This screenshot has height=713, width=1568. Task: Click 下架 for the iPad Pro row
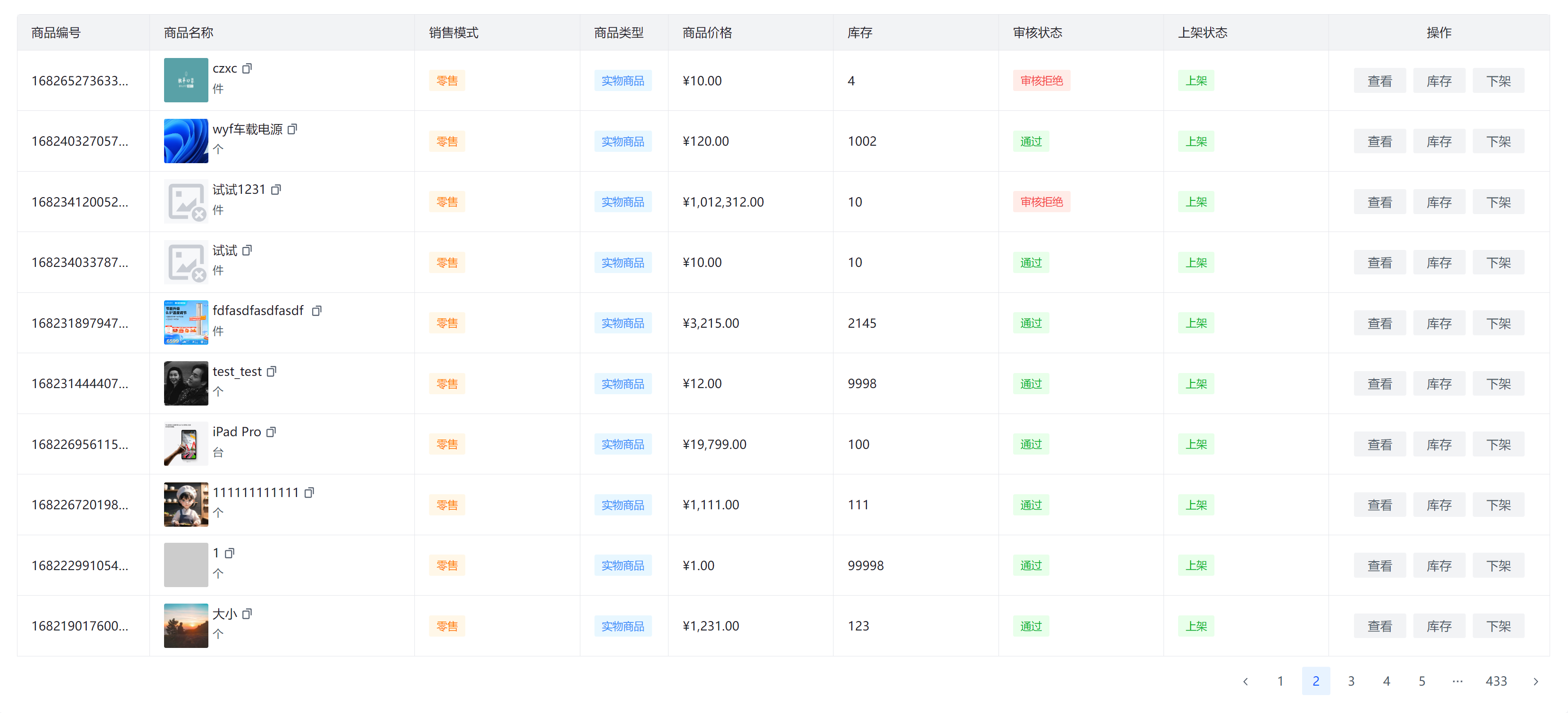point(1498,445)
